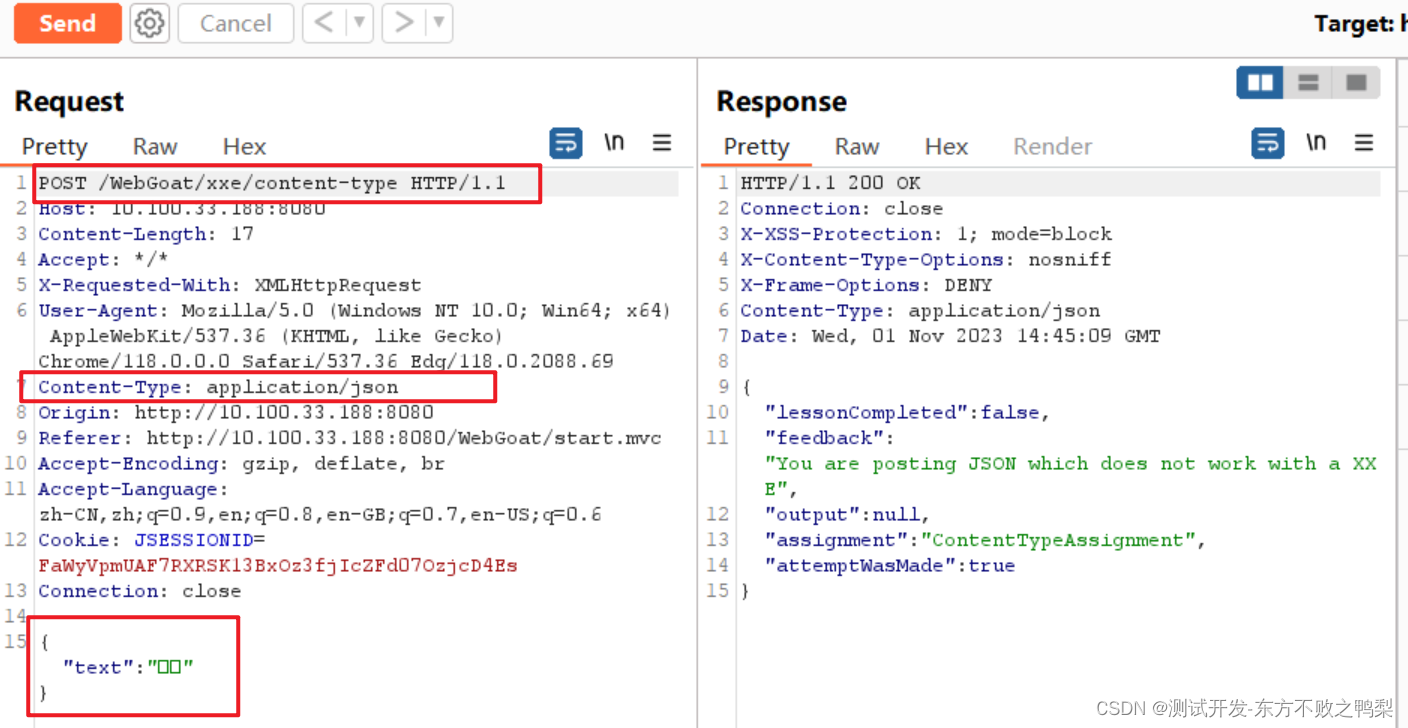Click the X-Requested-With: XMLHttpRequest header line
1408x728 pixels.
click(x=230, y=285)
